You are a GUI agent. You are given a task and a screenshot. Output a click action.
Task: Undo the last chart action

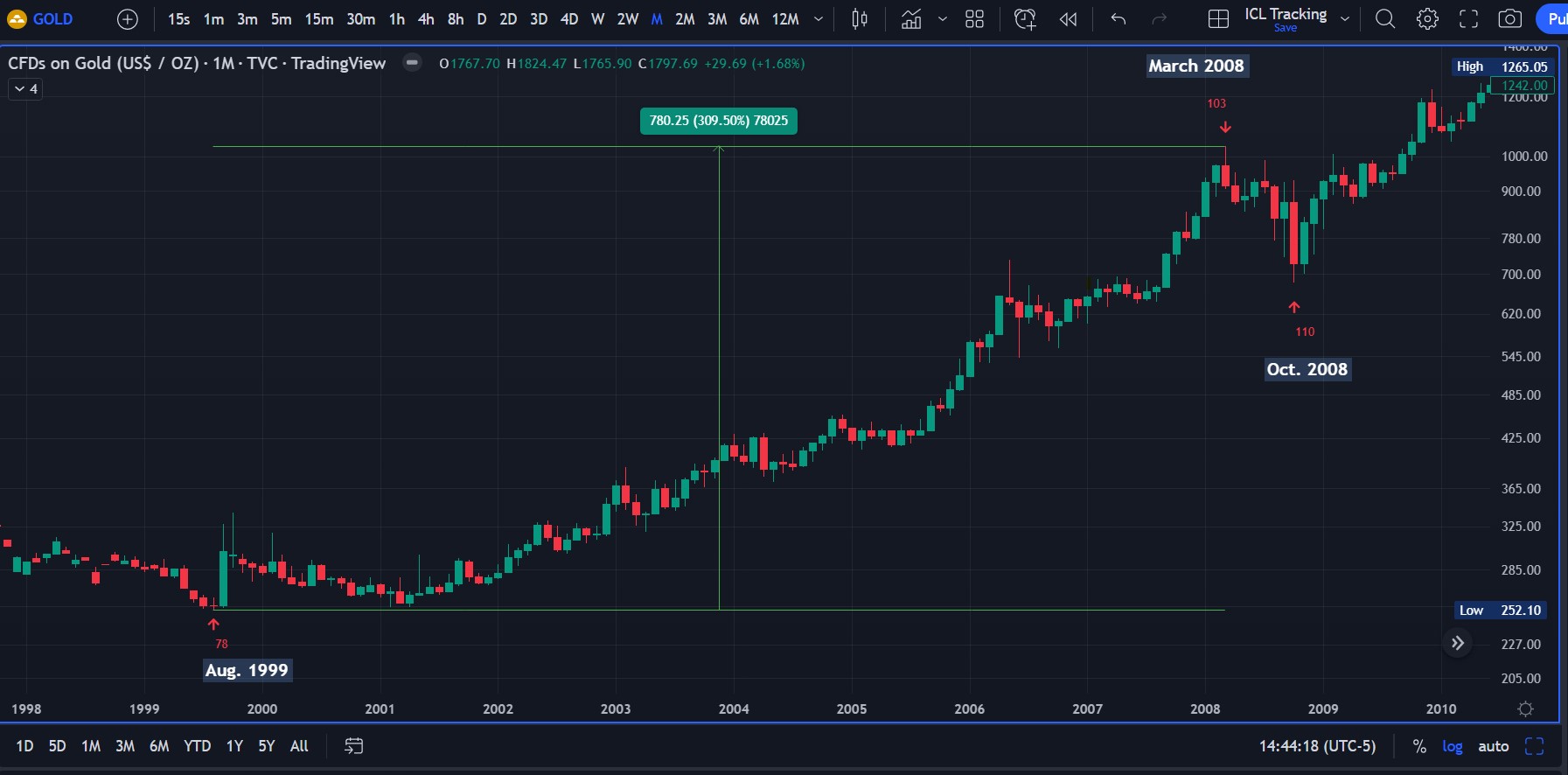point(1119,18)
